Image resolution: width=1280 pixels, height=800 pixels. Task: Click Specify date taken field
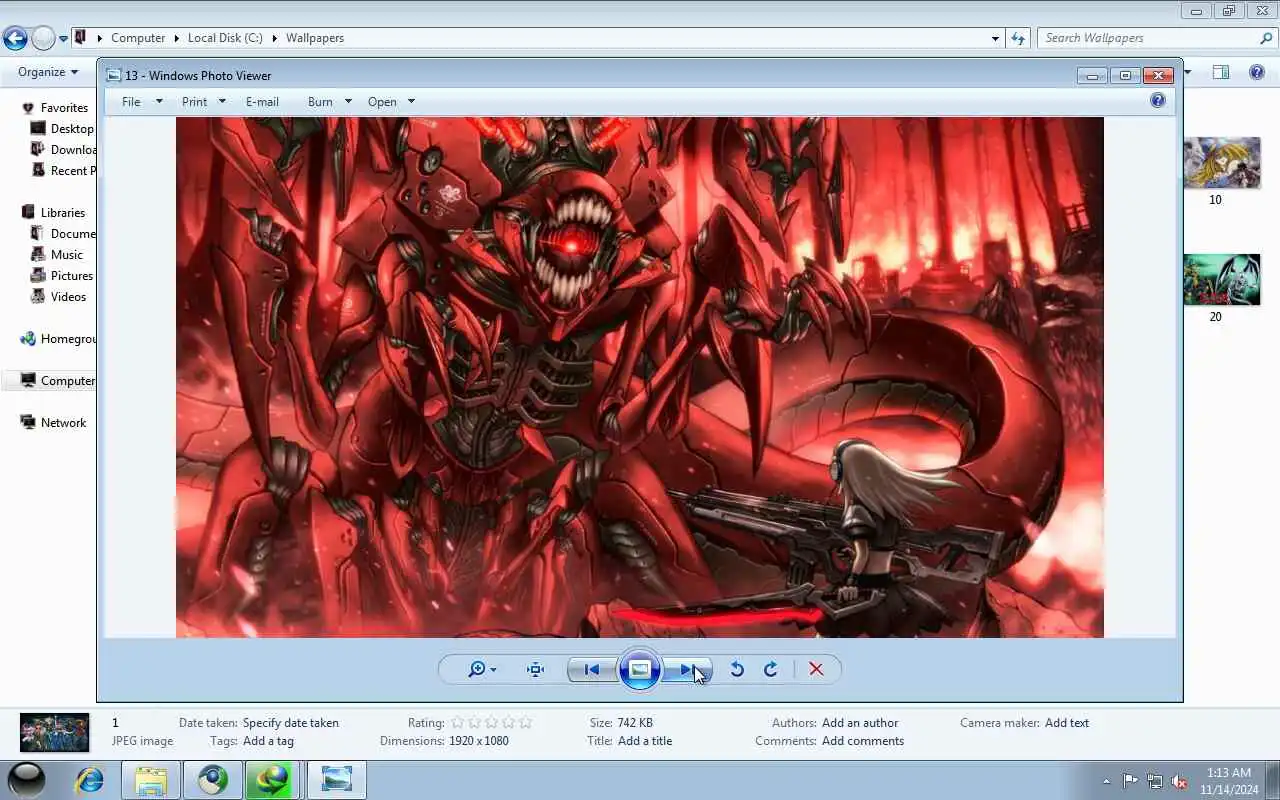pos(291,722)
